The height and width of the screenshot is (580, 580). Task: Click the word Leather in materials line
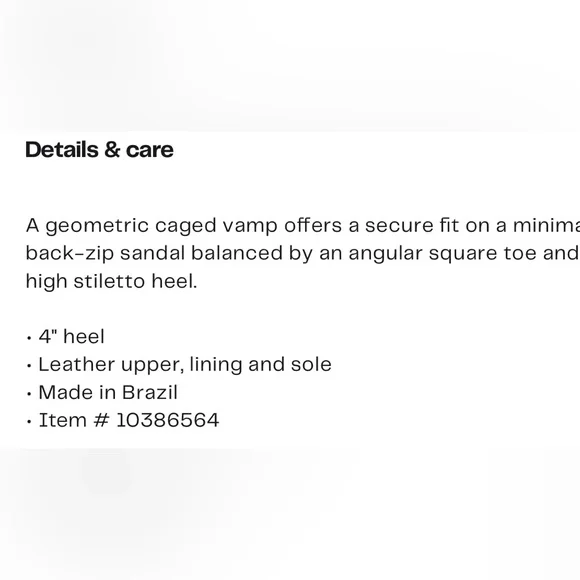click(77, 365)
